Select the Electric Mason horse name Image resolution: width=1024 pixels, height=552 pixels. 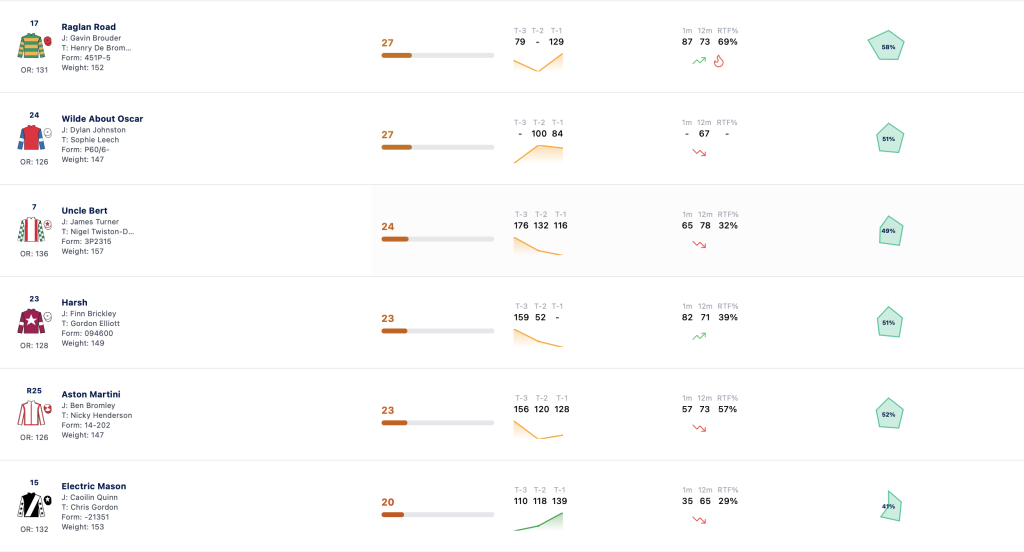coord(93,486)
